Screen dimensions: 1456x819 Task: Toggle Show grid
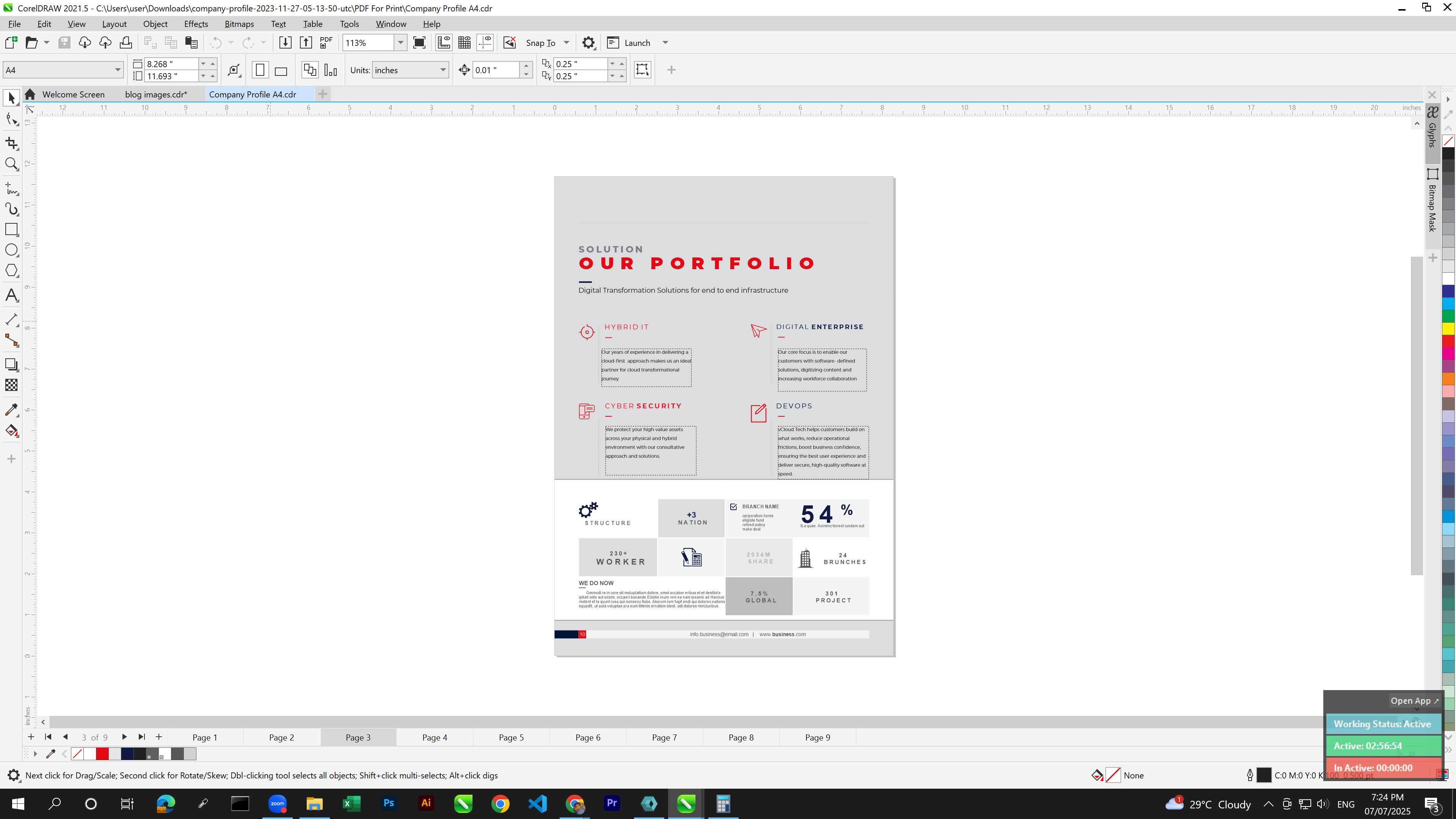point(464,43)
